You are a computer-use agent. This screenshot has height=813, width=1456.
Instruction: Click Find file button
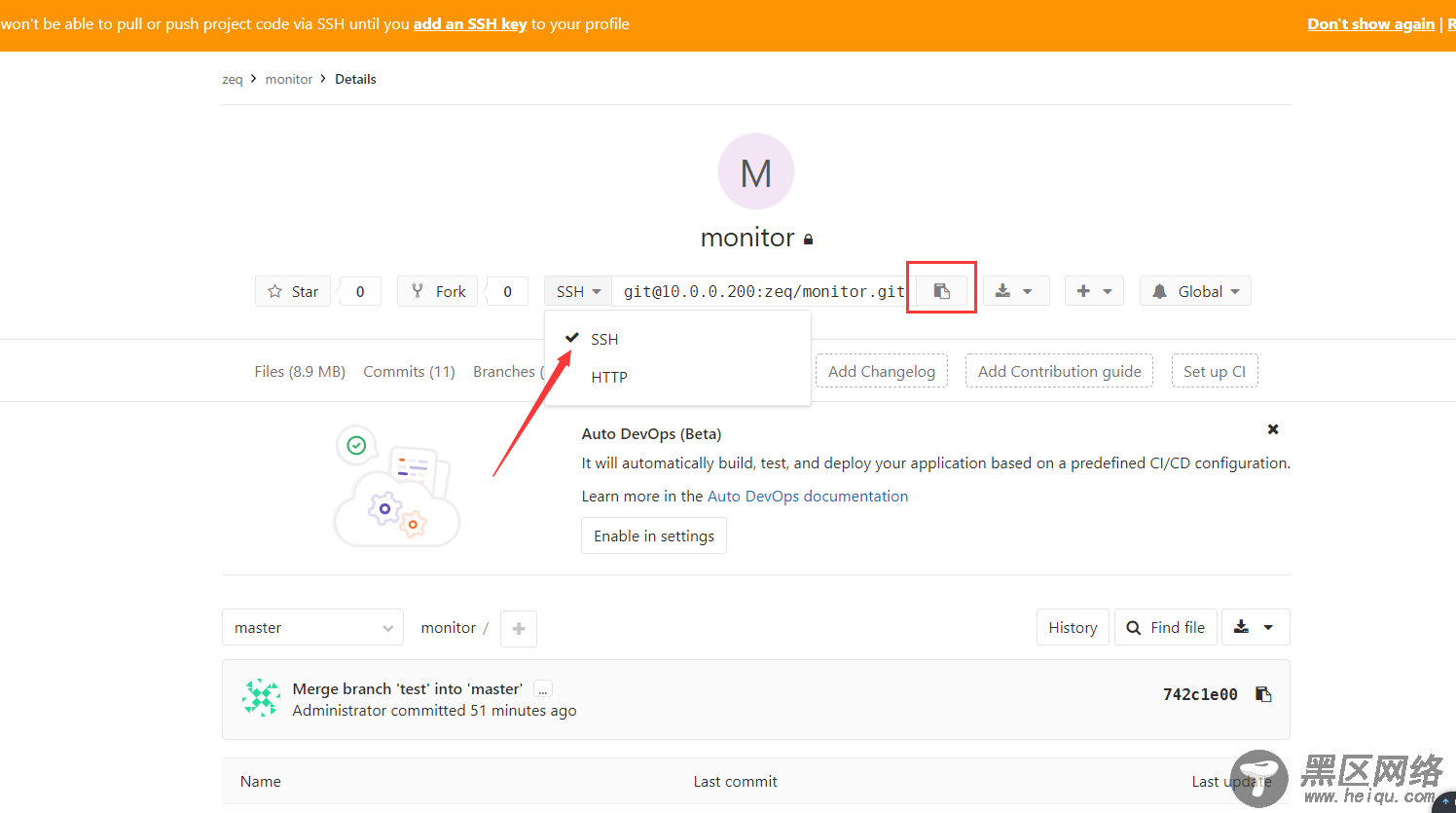[1166, 628]
